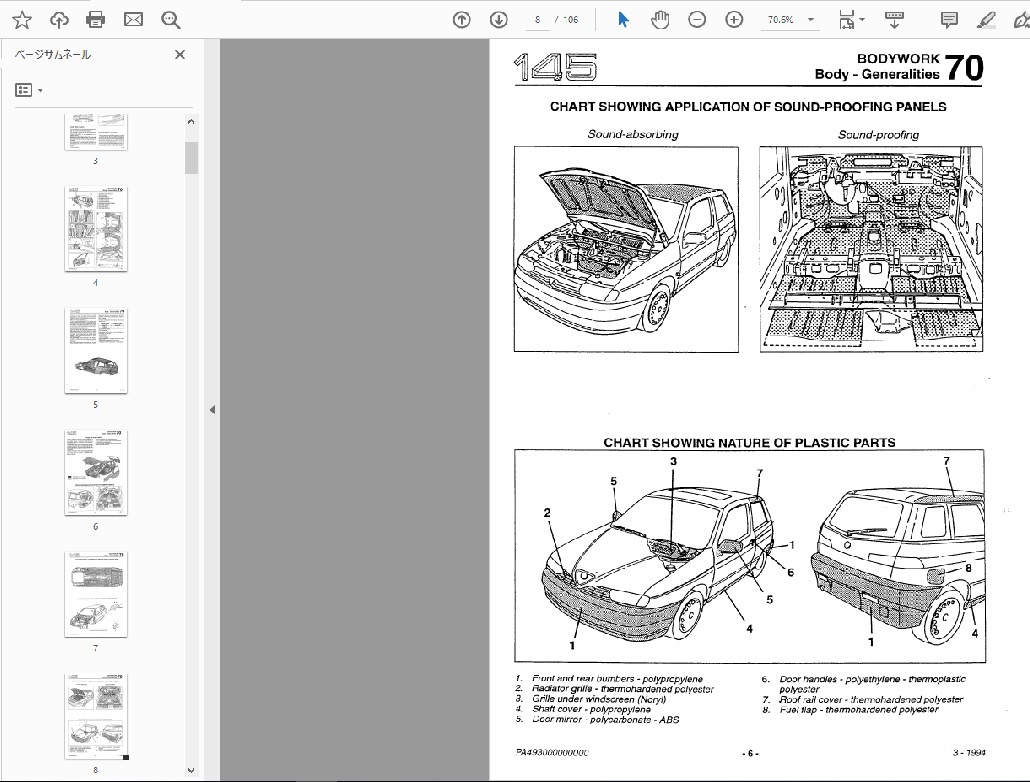Click the 'PA493000000000' footer code
Viewport: 1030px width, 782px height.
point(552,753)
